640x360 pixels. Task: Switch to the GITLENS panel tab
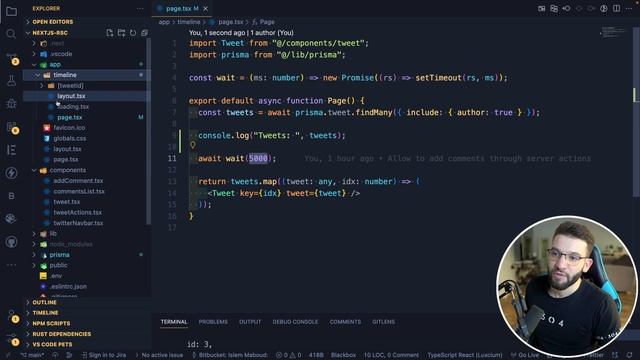tap(383, 322)
